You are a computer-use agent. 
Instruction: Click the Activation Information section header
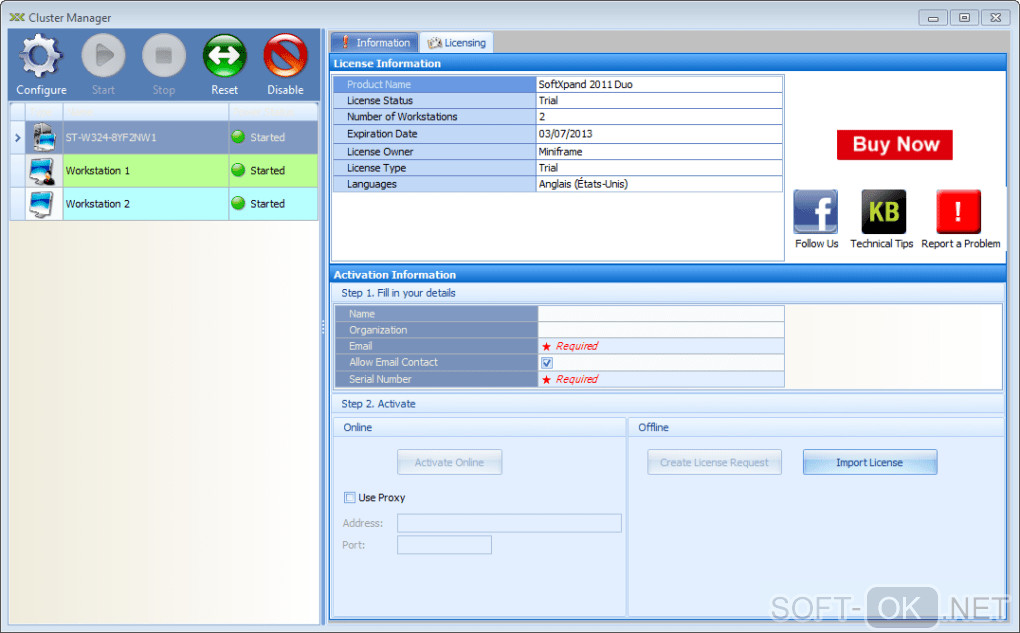pos(395,275)
